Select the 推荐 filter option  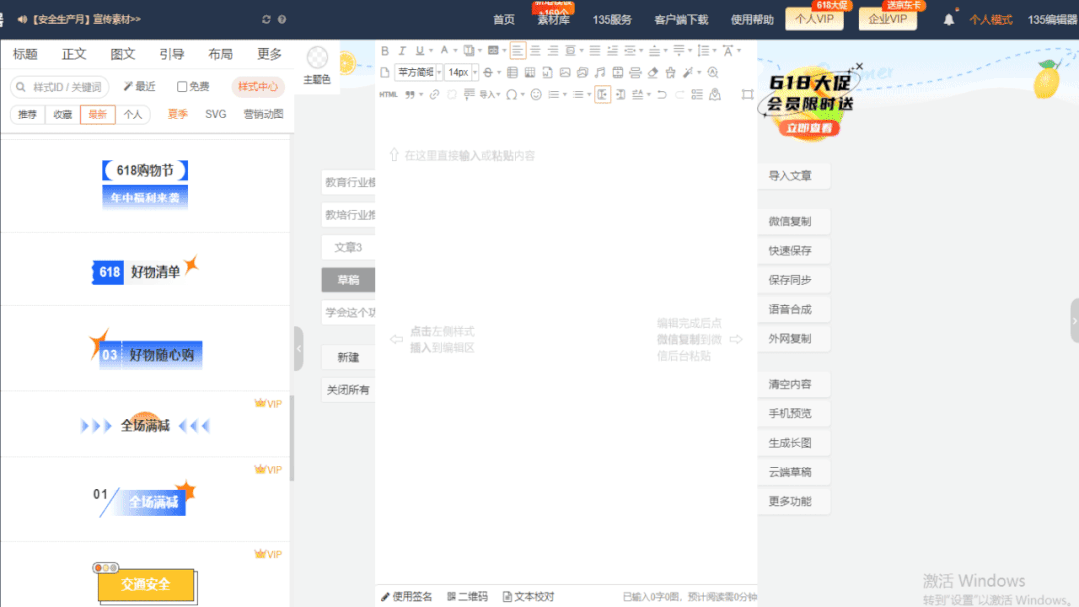point(27,115)
